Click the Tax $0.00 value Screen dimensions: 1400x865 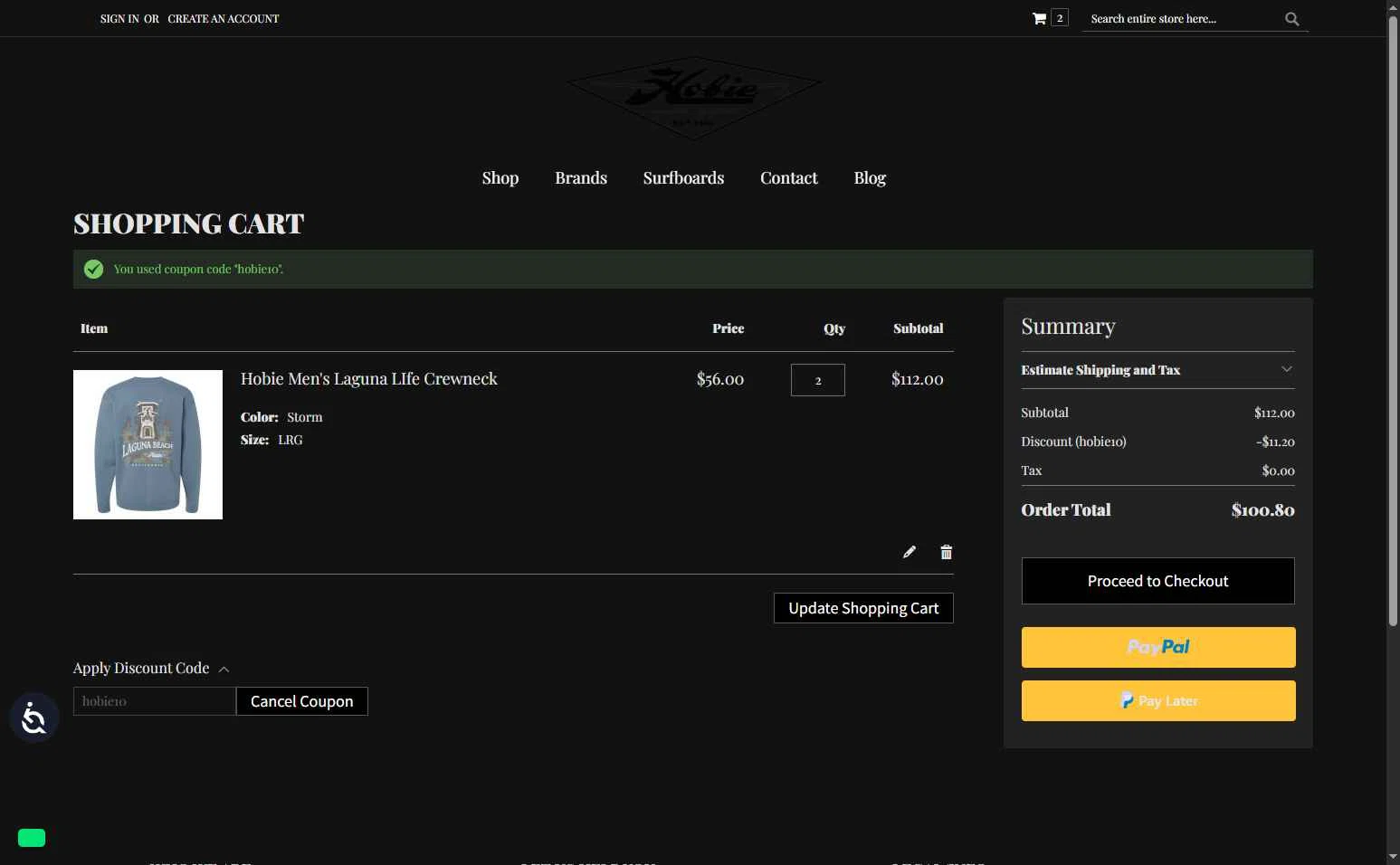(1278, 471)
